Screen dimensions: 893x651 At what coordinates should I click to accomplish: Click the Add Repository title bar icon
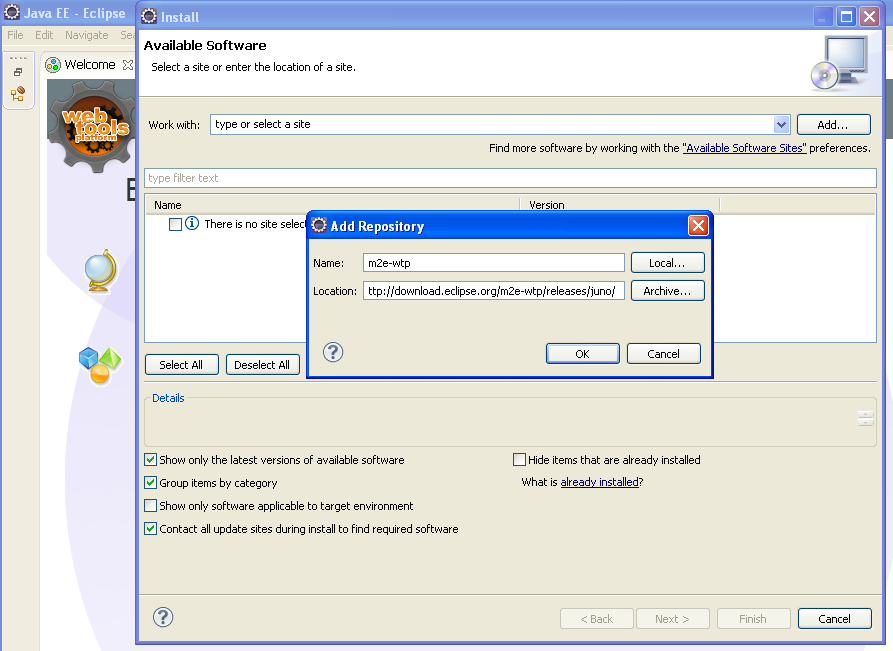(317, 225)
